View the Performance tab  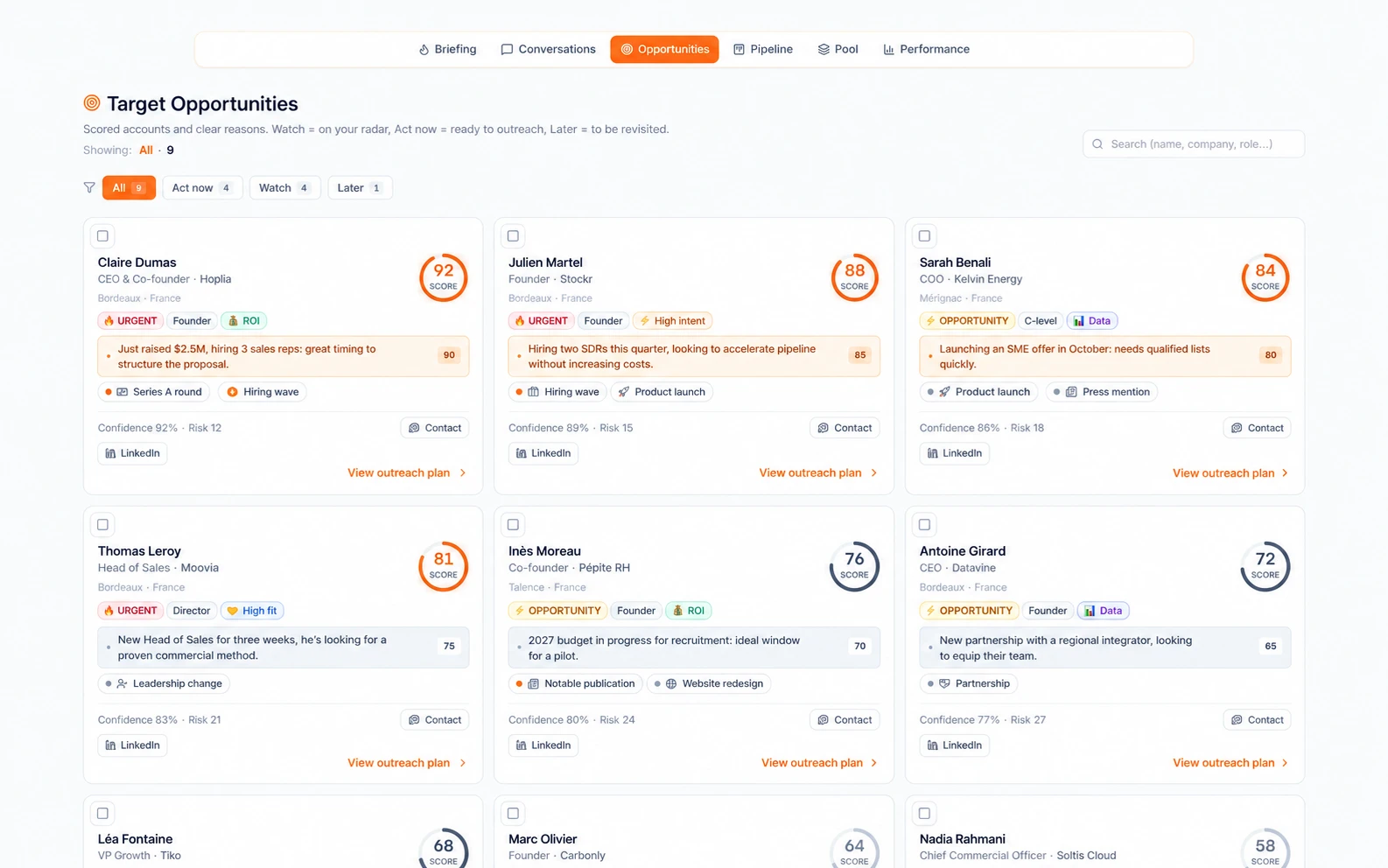pyautogui.click(x=926, y=49)
